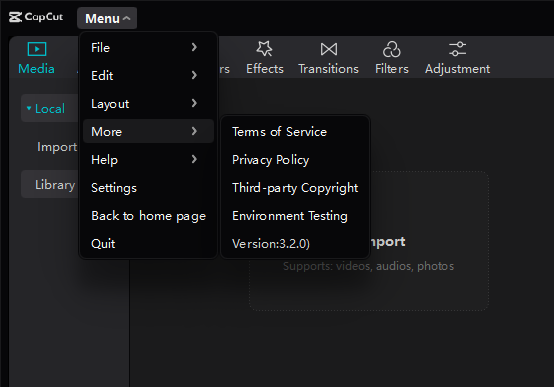Select Import in the sidebar
The image size is (554, 387).
point(57,147)
